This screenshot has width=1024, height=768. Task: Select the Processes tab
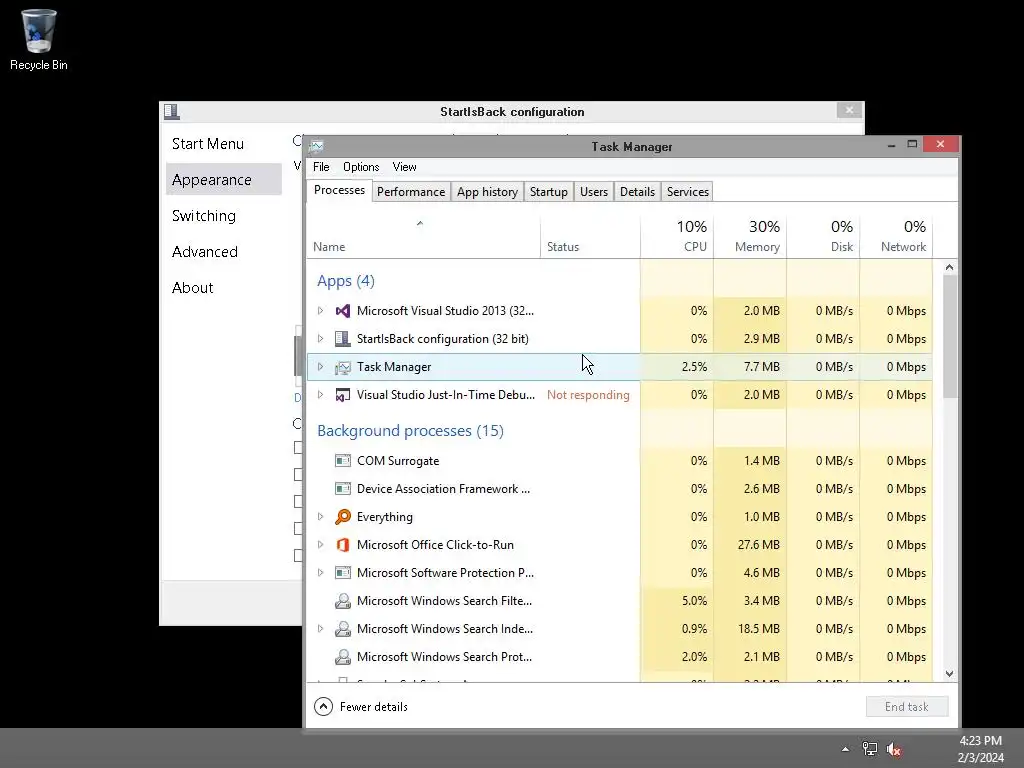point(339,190)
